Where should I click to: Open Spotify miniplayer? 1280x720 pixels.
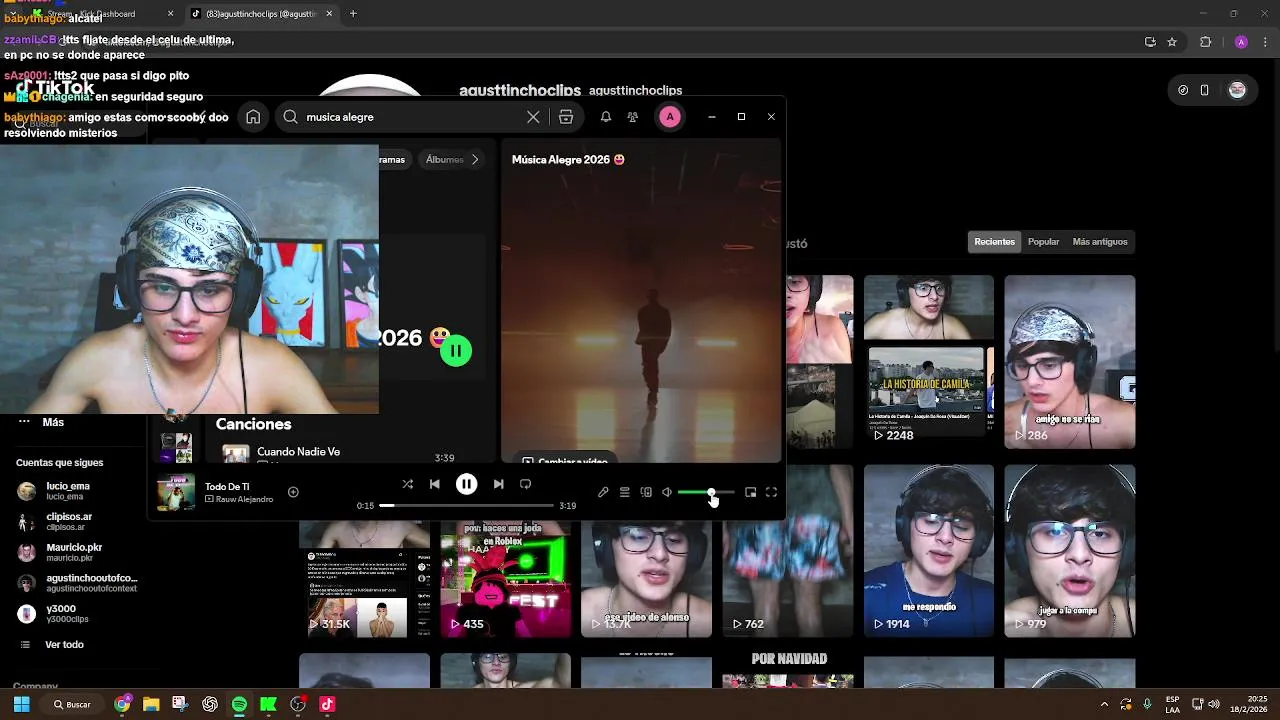click(x=751, y=492)
